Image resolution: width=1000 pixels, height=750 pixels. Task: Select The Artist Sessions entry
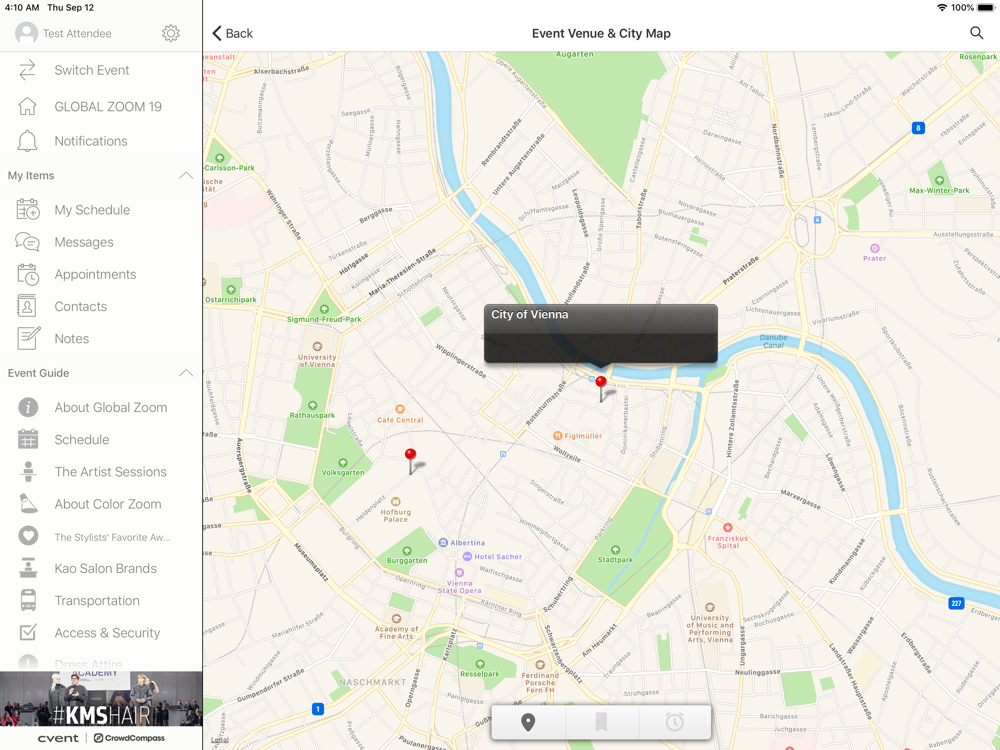[x=101, y=472]
